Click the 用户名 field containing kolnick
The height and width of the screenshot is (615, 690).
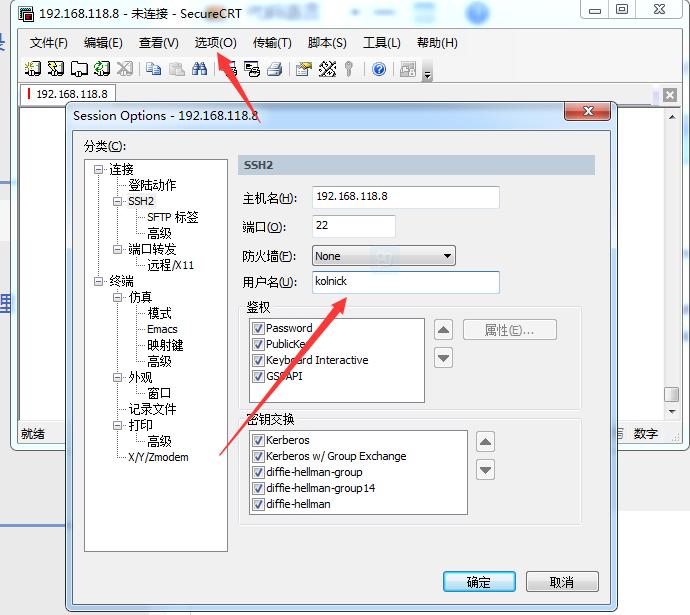pos(406,282)
